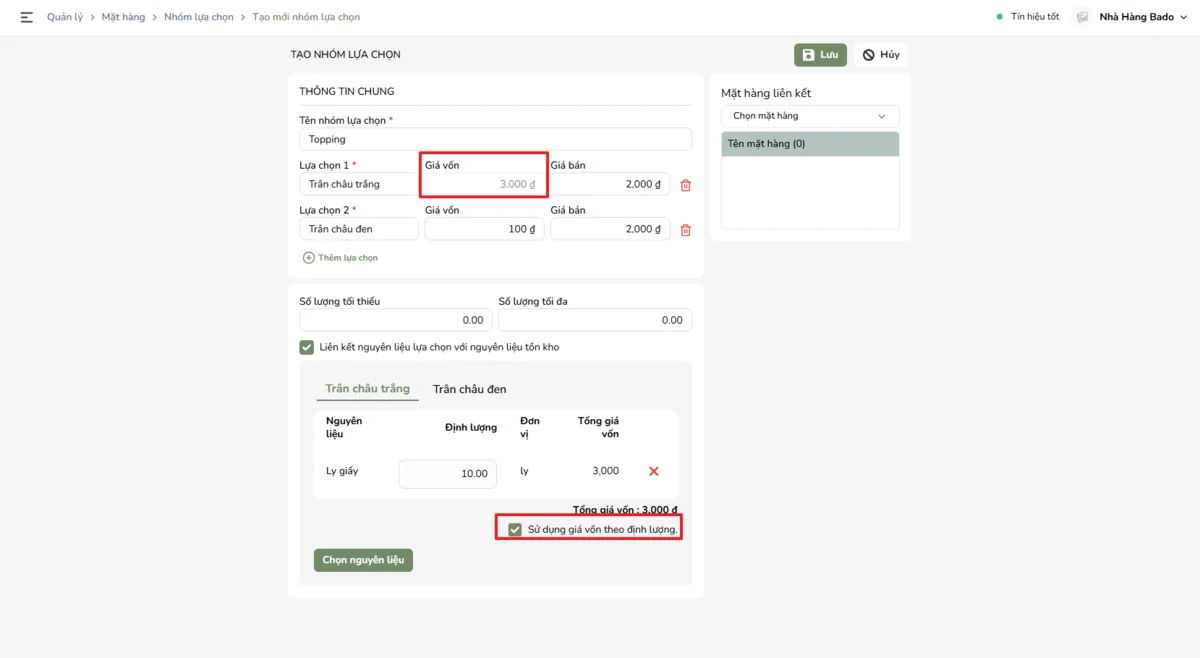Switch to the Trân châu đen tab
The width and height of the screenshot is (1200, 658).
[469, 389]
